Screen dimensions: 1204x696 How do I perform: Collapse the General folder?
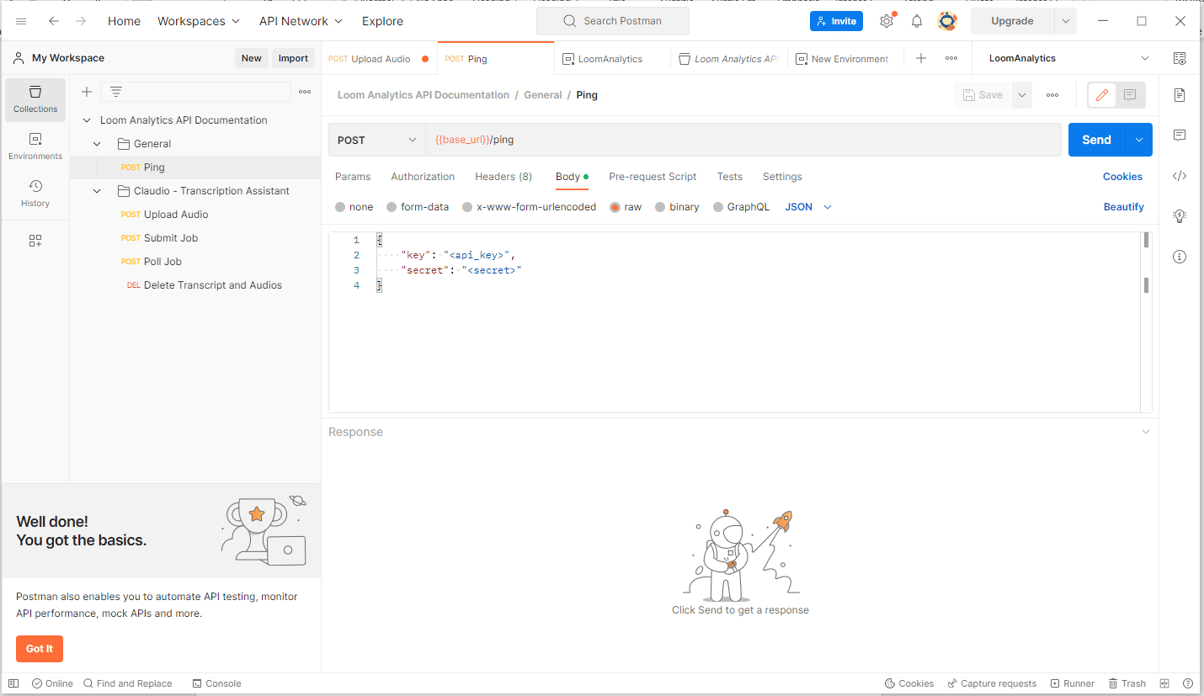97,144
